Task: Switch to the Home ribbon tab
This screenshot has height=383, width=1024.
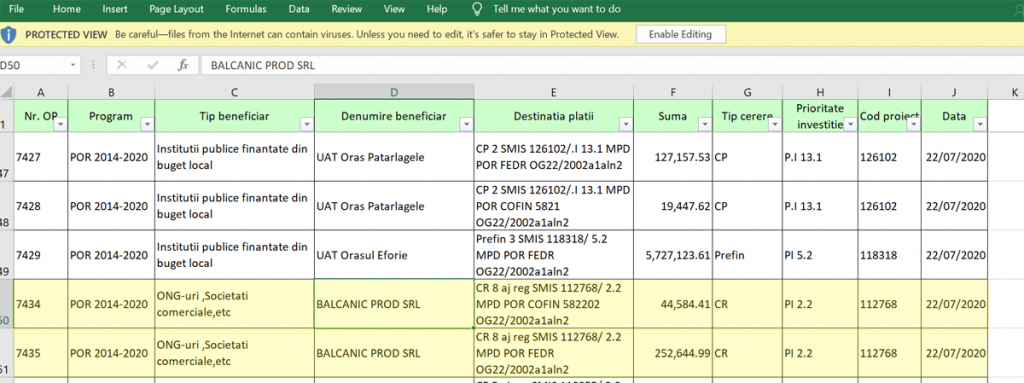Action: 67,9
